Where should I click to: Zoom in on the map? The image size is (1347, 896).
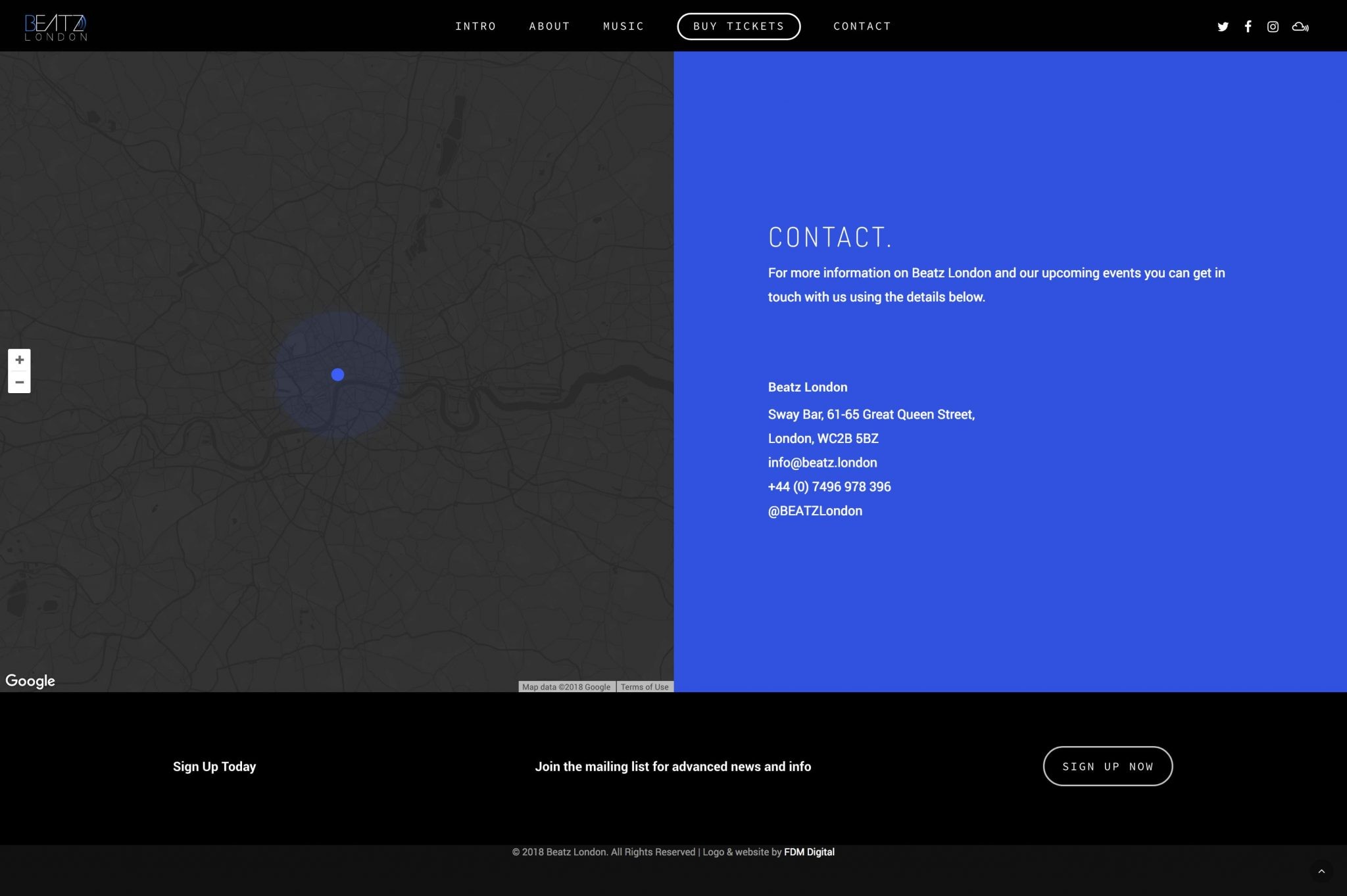19,360
